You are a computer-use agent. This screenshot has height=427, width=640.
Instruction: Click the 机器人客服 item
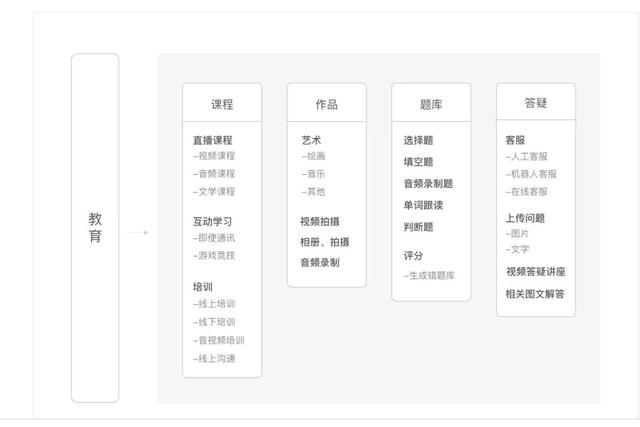(x=531, y=174)
